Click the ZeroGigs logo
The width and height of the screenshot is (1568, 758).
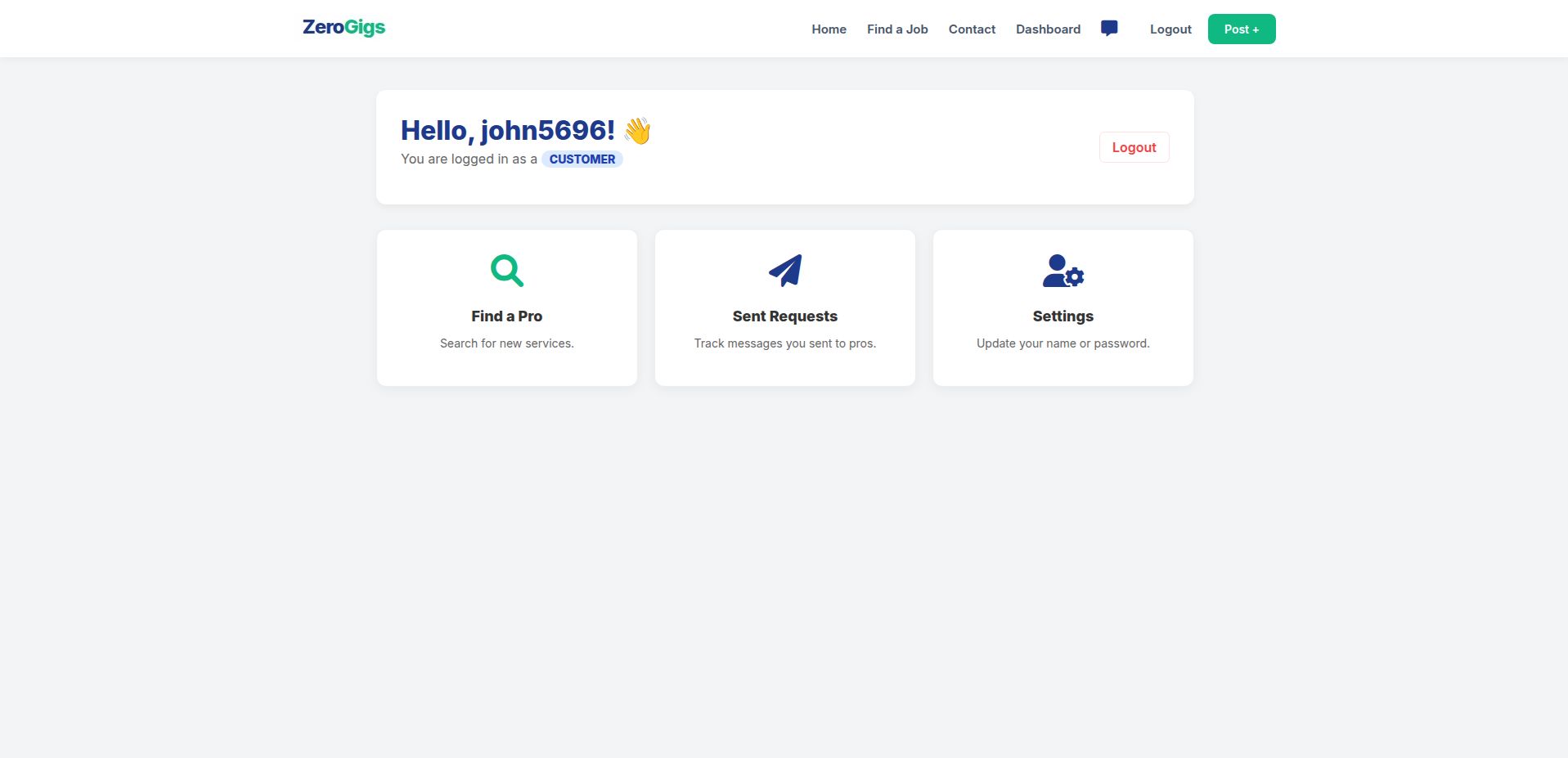[344, 28]
